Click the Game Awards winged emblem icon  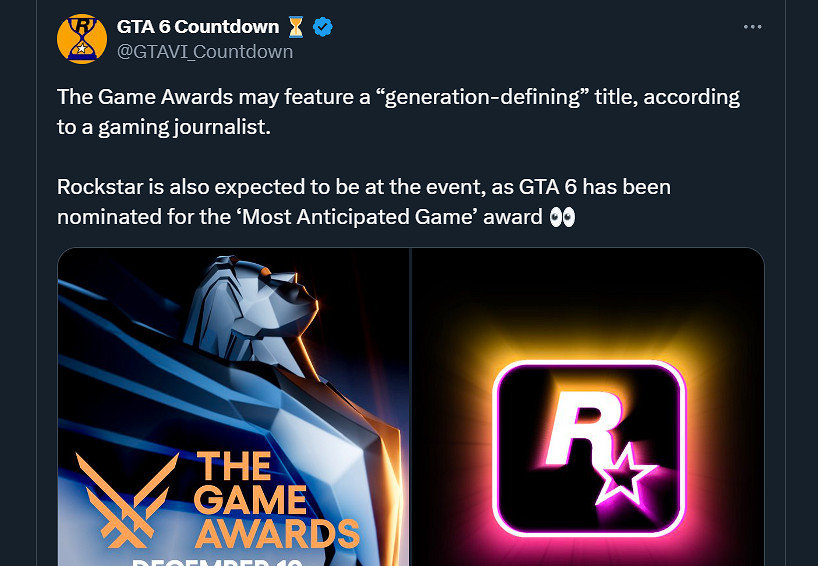click(128, 500)
